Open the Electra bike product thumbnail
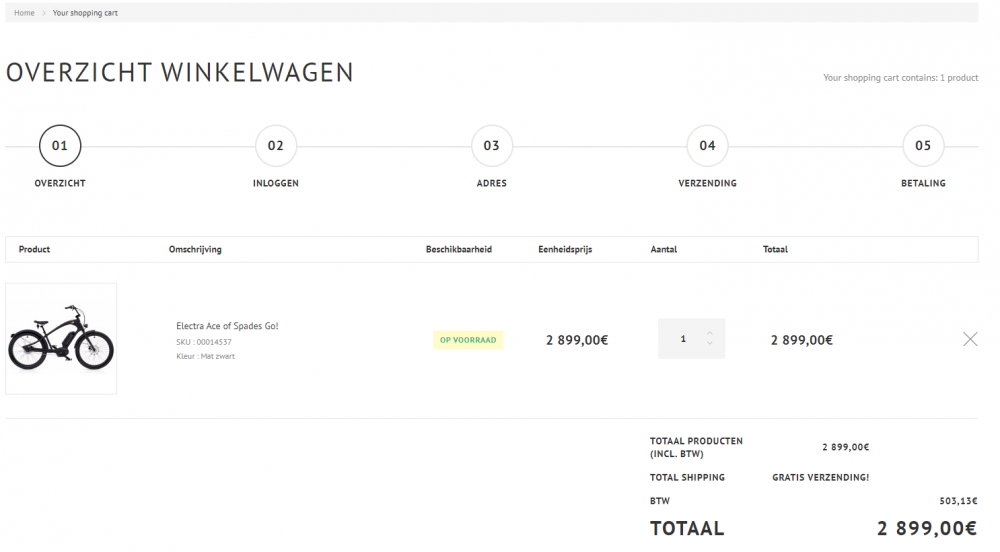The height and width of the screenshot is (552, 1000). 61,338
